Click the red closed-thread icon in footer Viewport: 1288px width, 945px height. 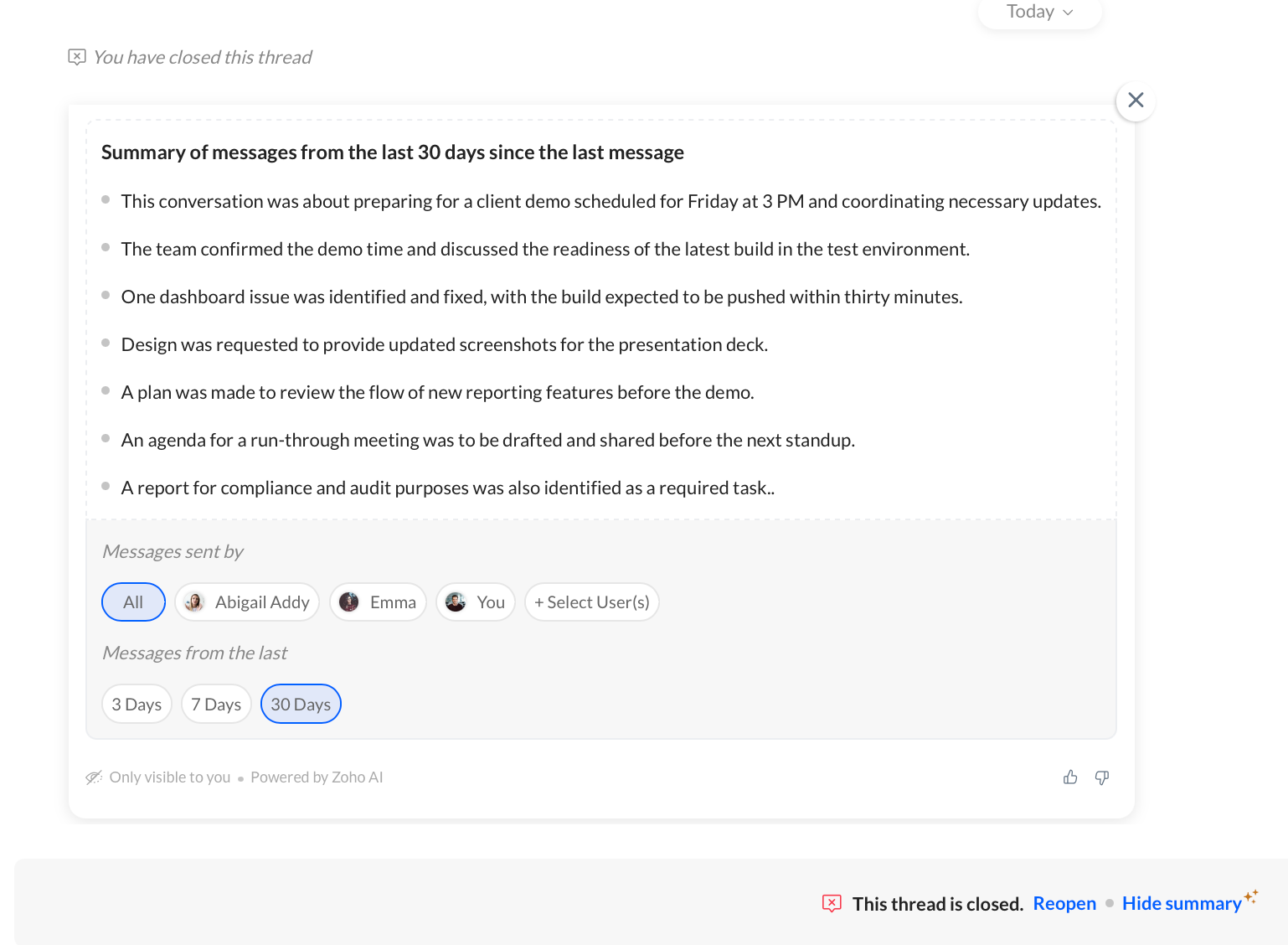tap(832, 903)
